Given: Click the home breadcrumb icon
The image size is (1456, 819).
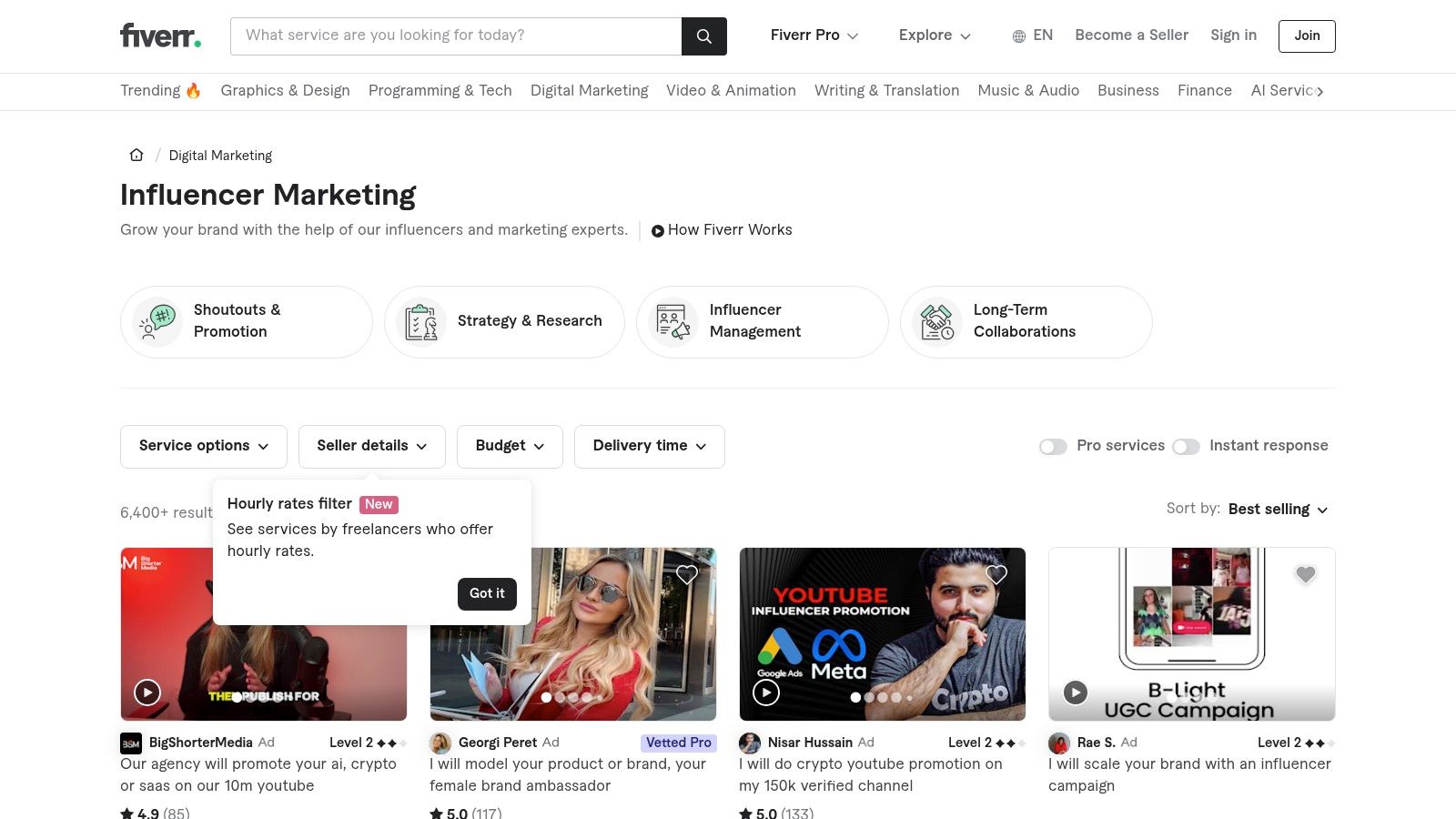Looking at the screenshot, I should point(136,155).
